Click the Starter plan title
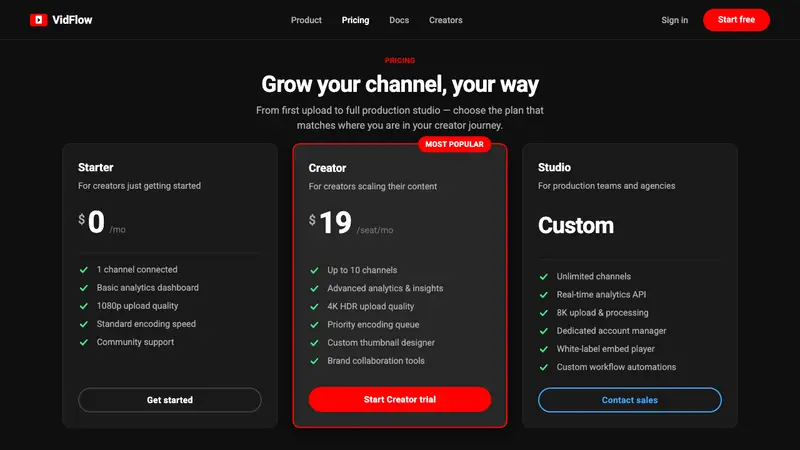 pyautogui.click(x=96, y=167)
